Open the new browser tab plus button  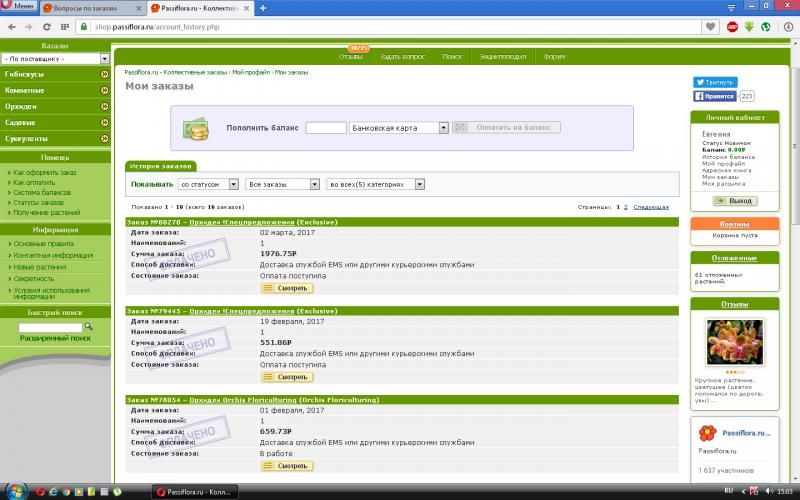[x=263, y=8]
